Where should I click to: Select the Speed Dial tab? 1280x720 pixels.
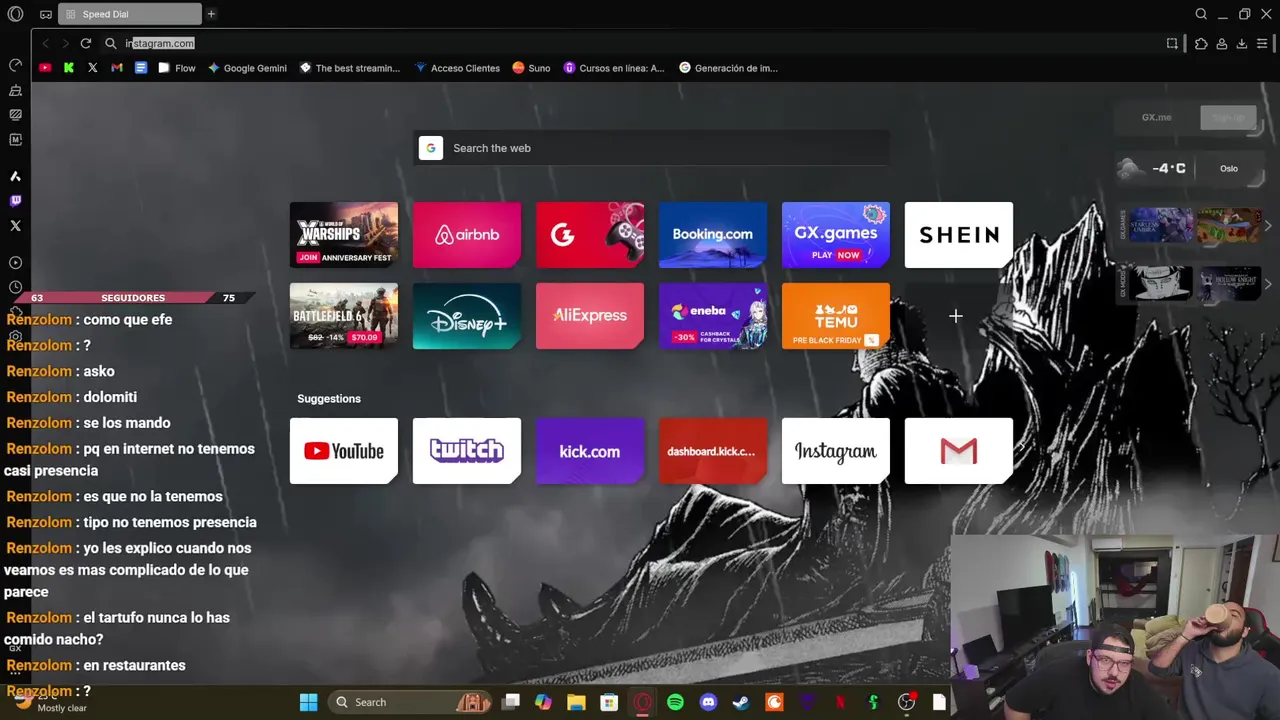click(x=130, y=14)
